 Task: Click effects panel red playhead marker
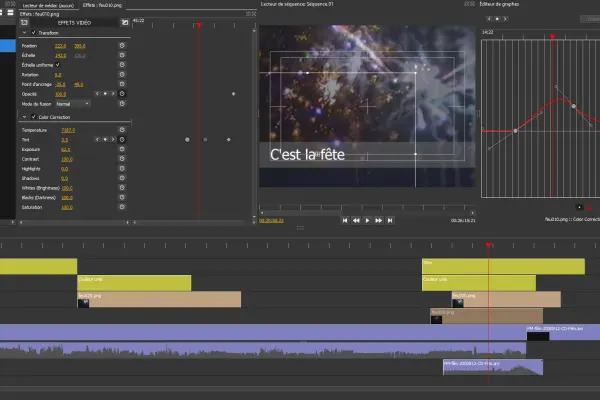point(199,25)
